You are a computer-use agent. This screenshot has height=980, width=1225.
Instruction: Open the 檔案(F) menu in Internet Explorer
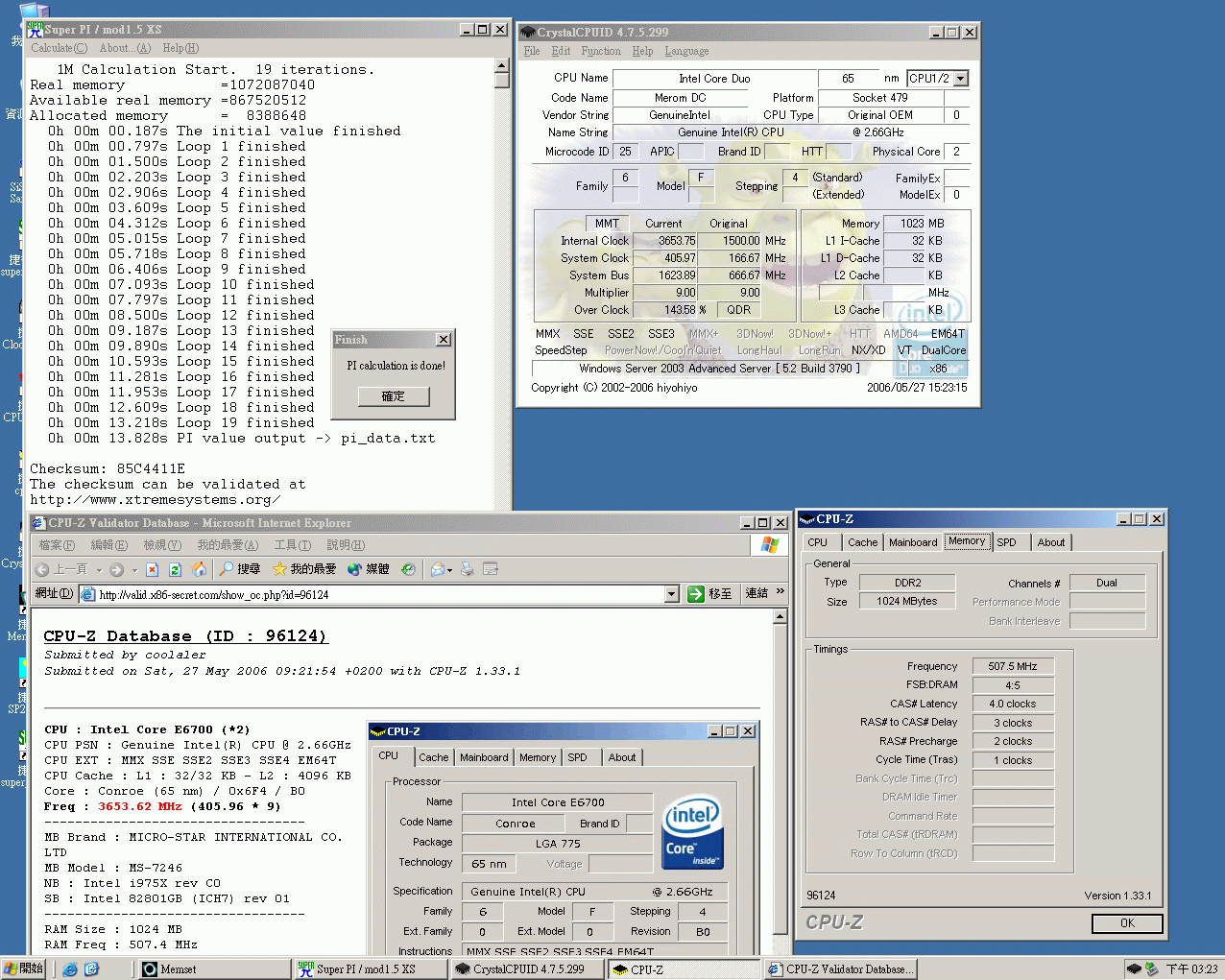coord(57,545)
